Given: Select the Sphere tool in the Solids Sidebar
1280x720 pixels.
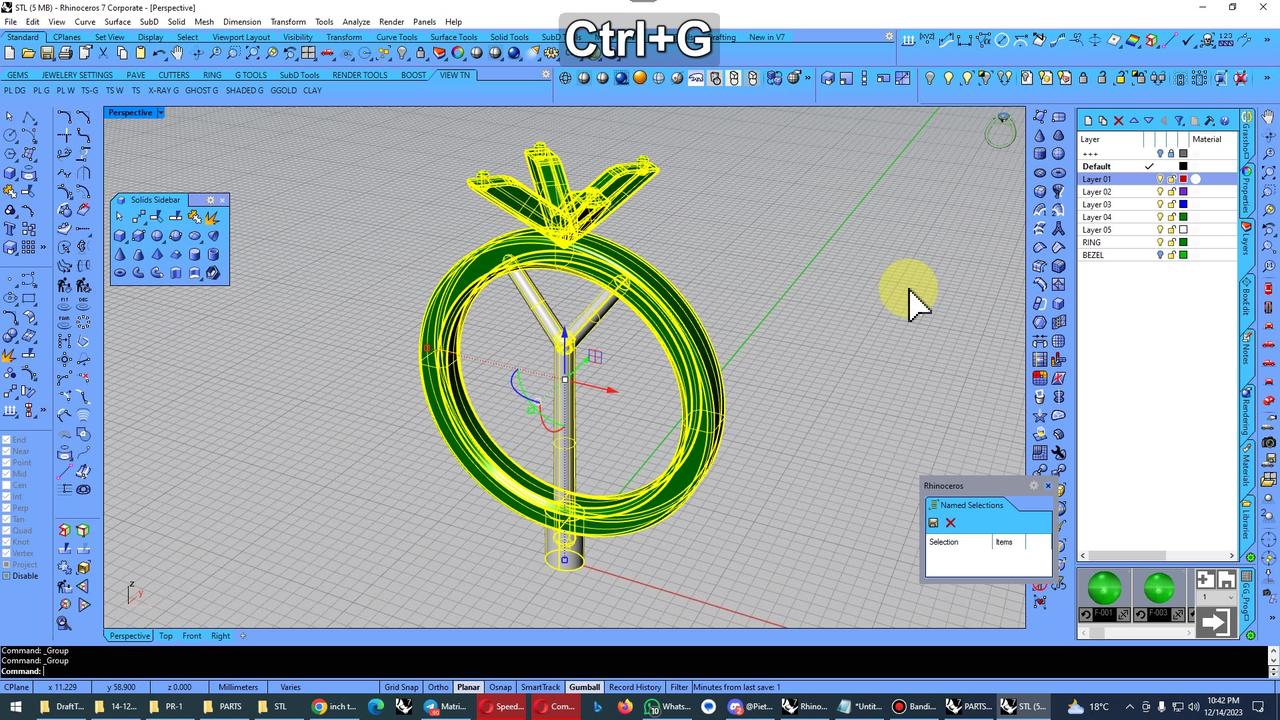Looking at the screenshot, I should 156,235.
